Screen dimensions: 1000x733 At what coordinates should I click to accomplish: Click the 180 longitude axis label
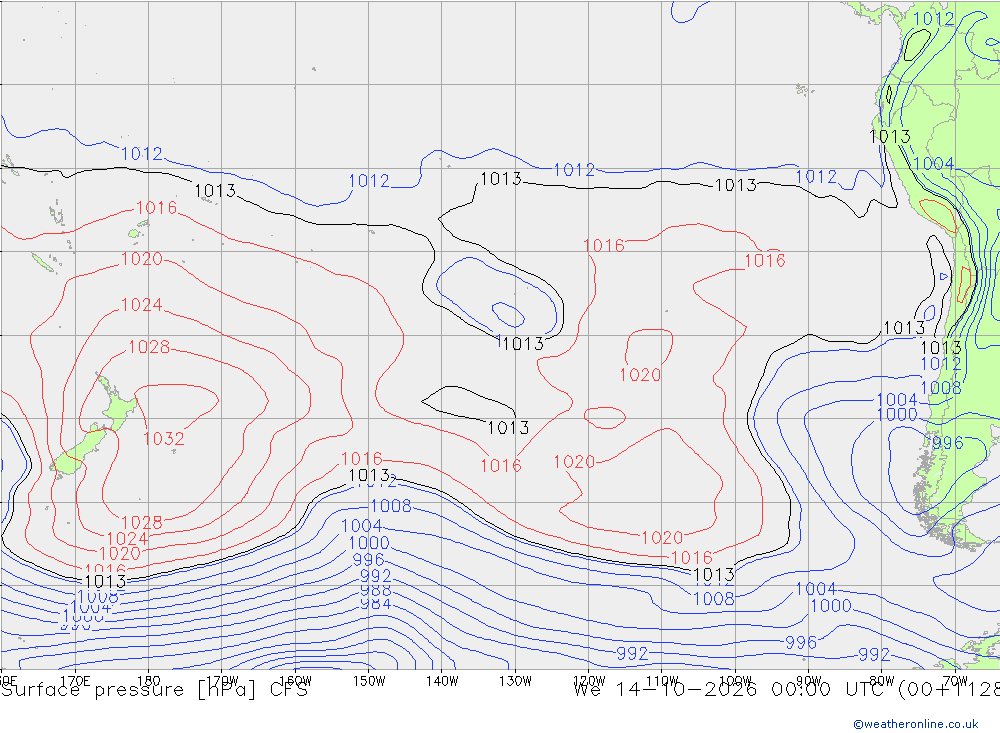(x=148, y=681)
